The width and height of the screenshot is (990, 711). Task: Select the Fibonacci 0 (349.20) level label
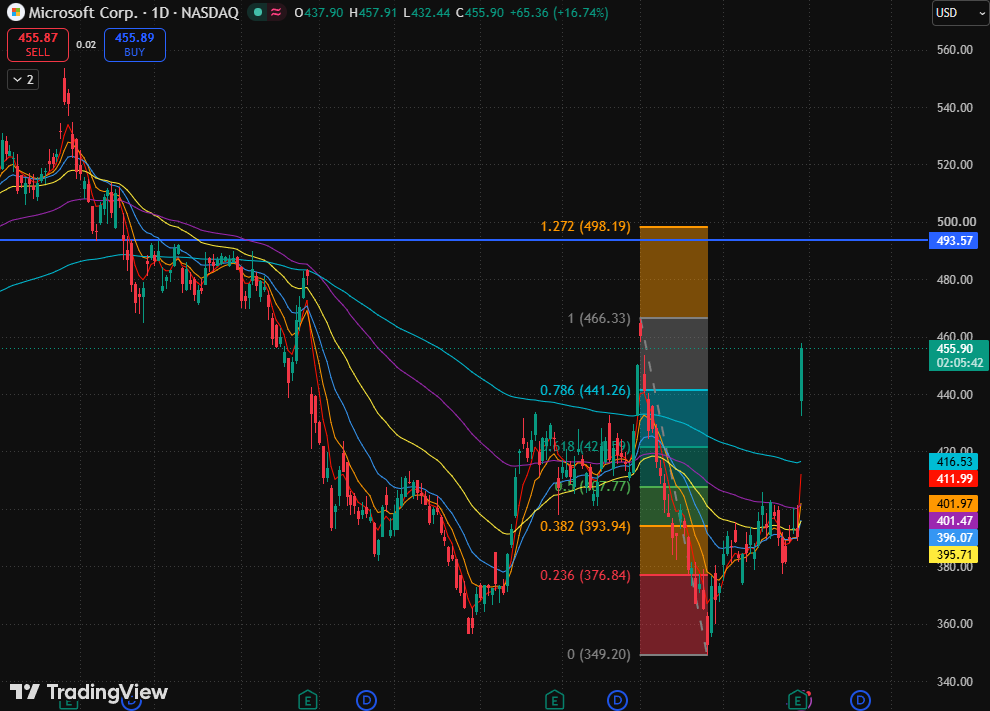point(599,654)
